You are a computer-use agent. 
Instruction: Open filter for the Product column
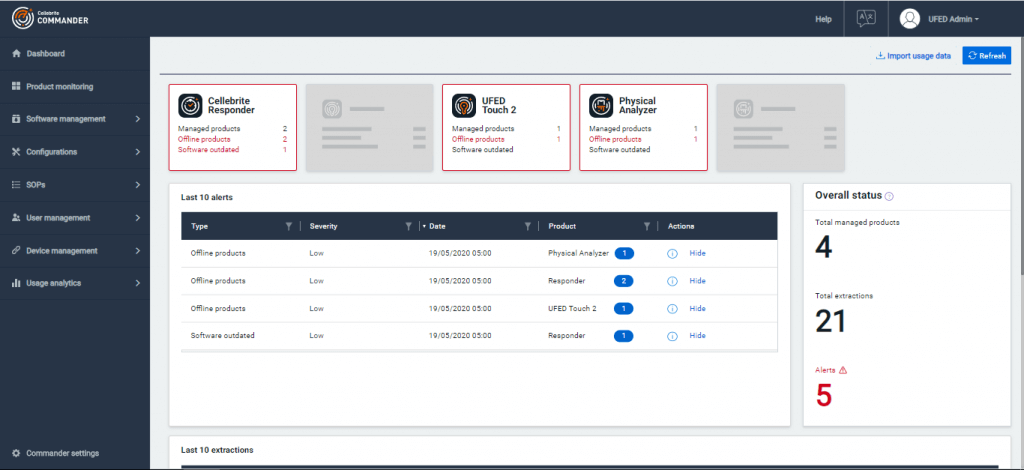(x=647, y=226)
